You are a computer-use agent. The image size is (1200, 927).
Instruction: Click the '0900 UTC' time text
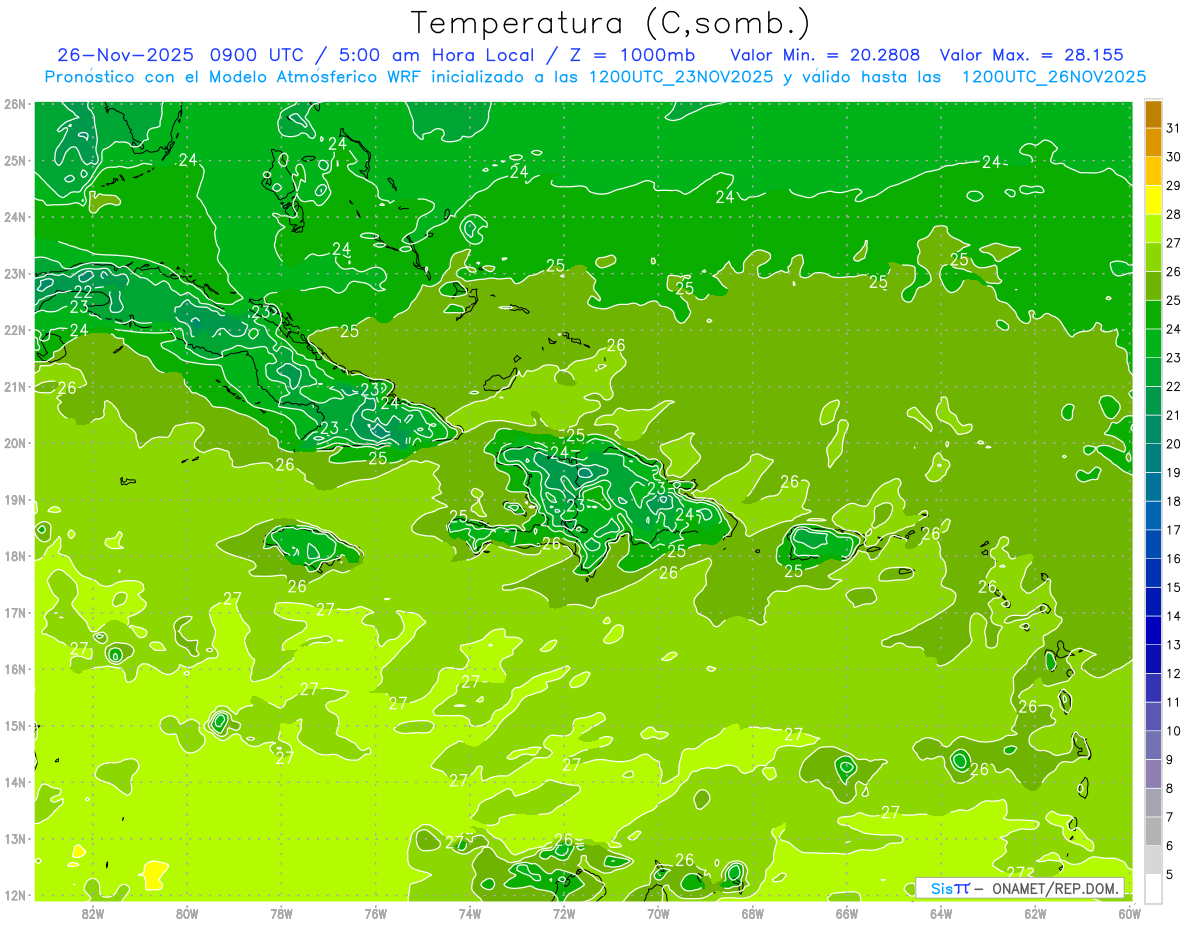point(255,55)
